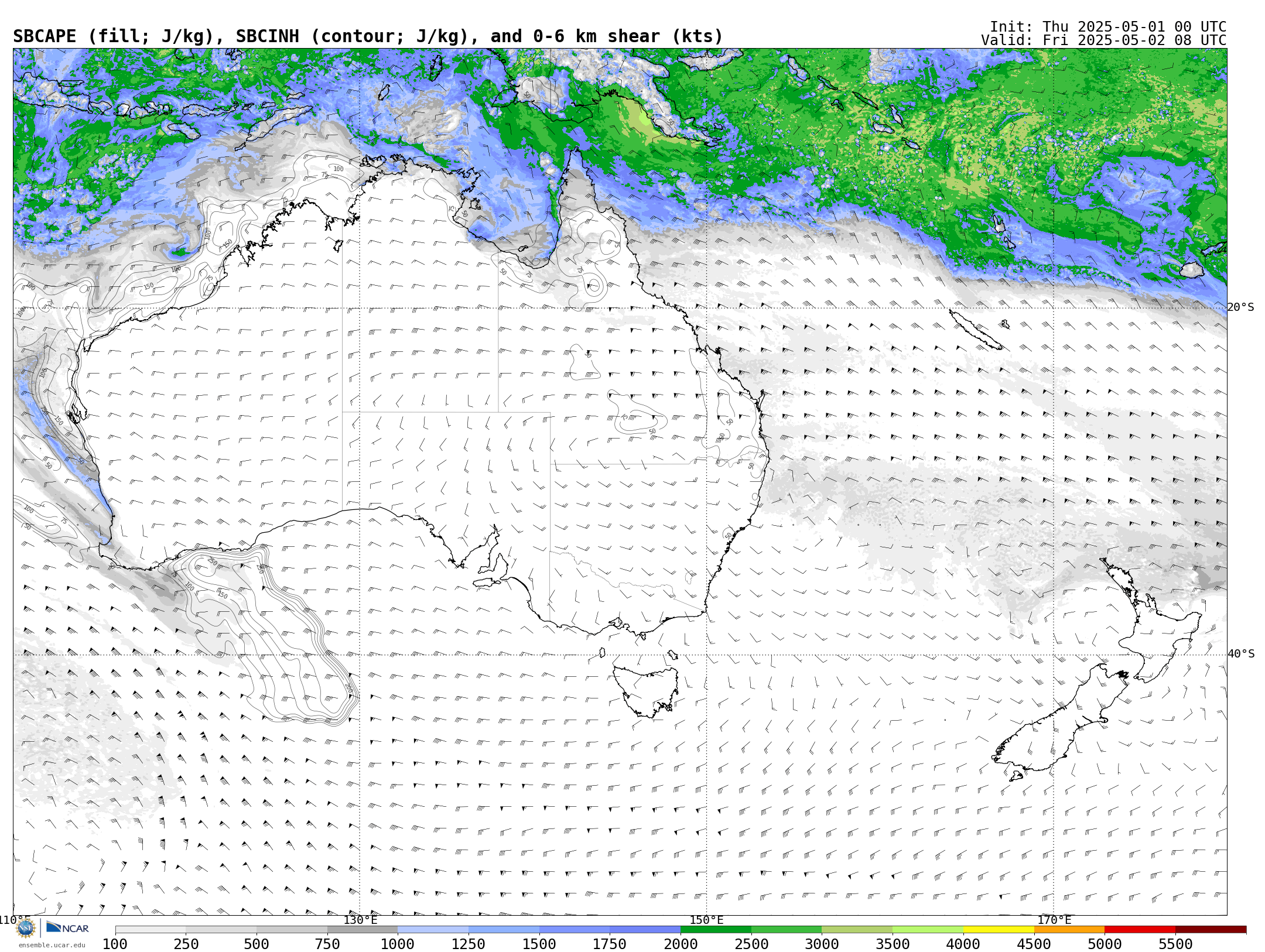Click the colorbar label 5000
This screenshot has width=1265, height=952.
[1105, 944]
